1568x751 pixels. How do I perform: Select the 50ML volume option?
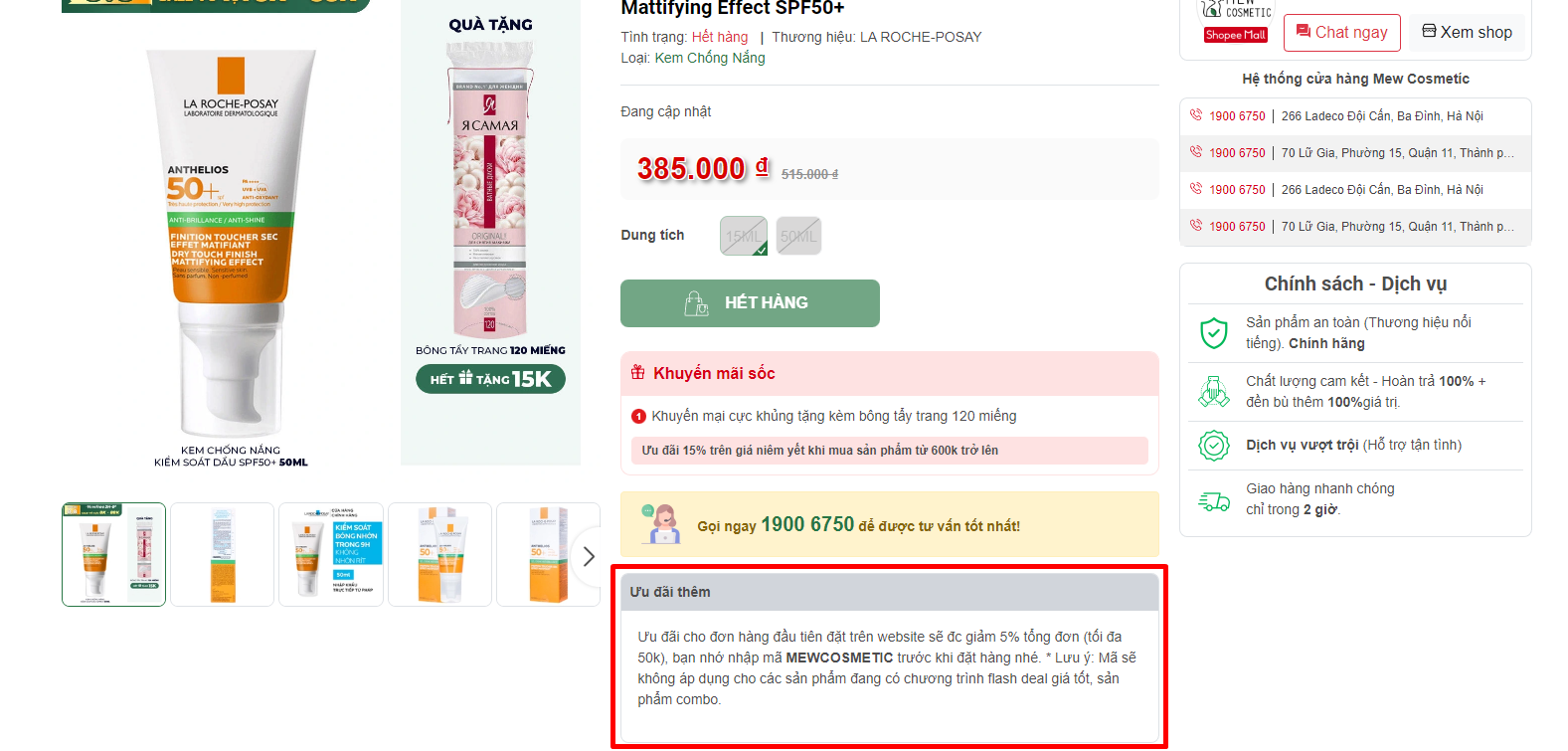point(798,236)
